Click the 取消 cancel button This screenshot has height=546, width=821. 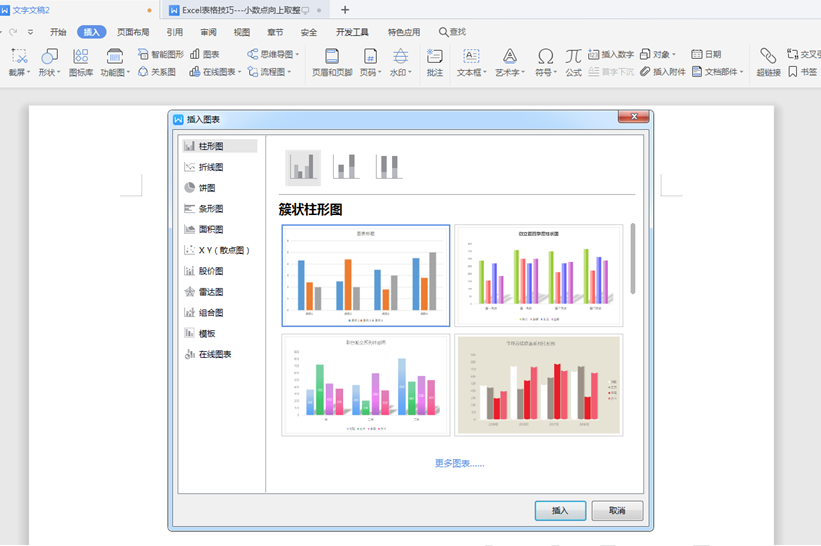(617, 510)
